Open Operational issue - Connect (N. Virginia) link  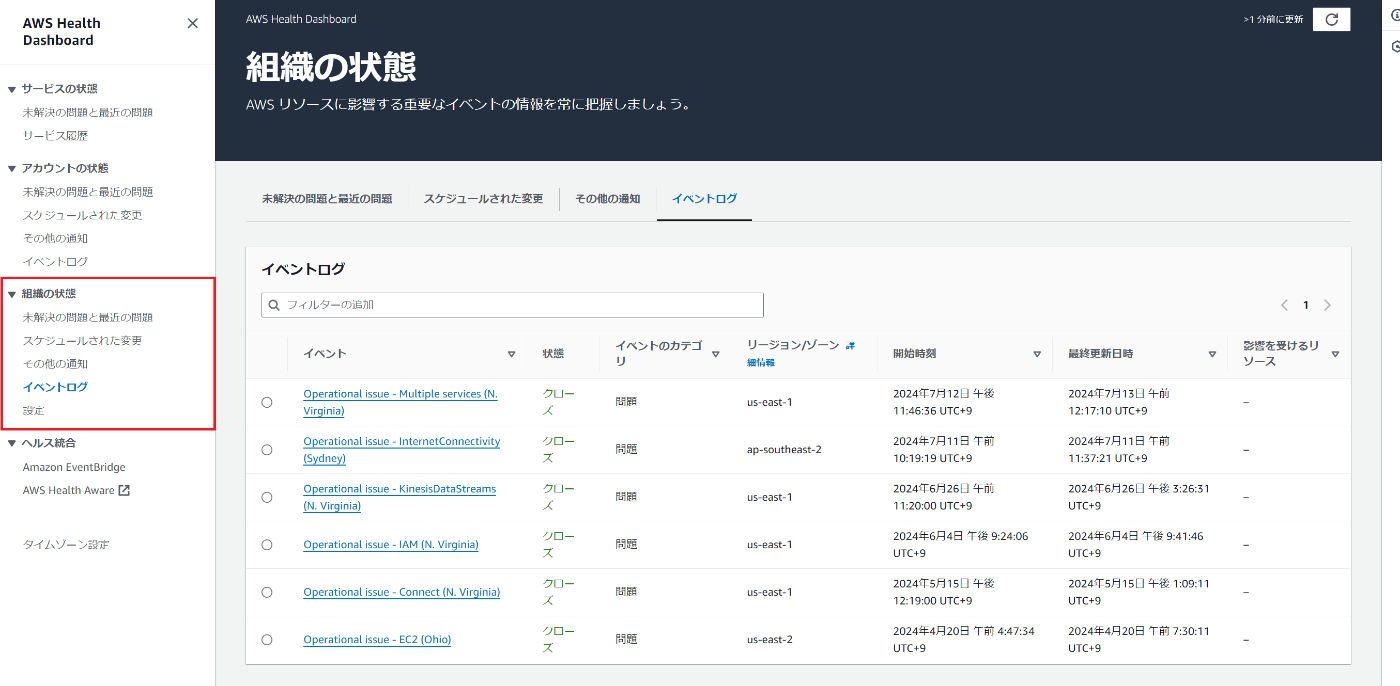pos(402,592)
